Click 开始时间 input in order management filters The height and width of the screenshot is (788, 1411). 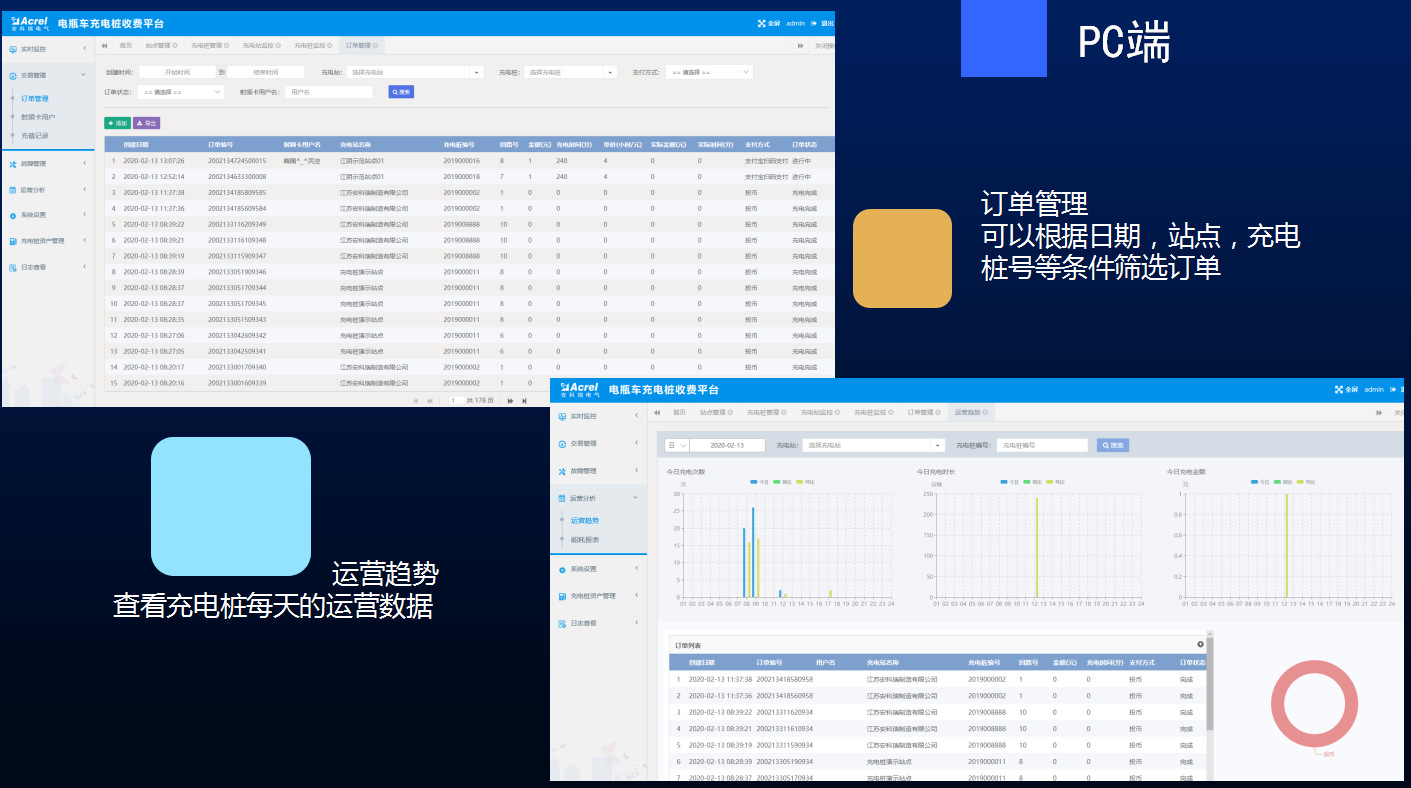177,72
